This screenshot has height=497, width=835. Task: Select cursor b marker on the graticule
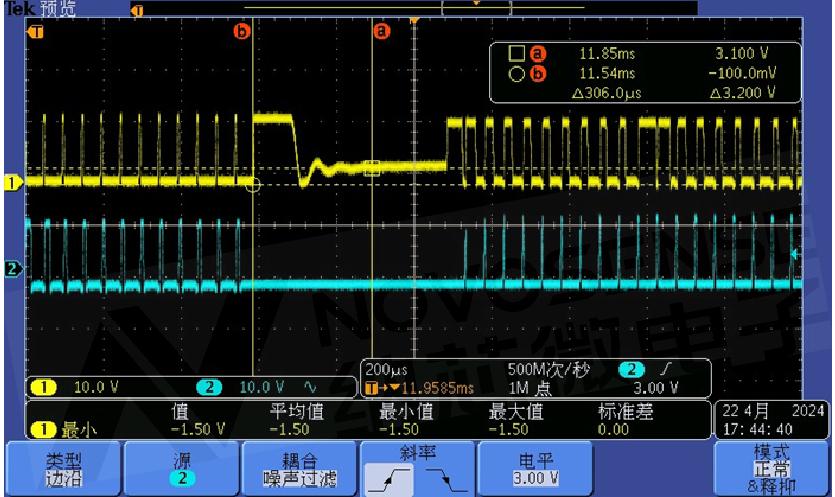(x=241, y=32)
